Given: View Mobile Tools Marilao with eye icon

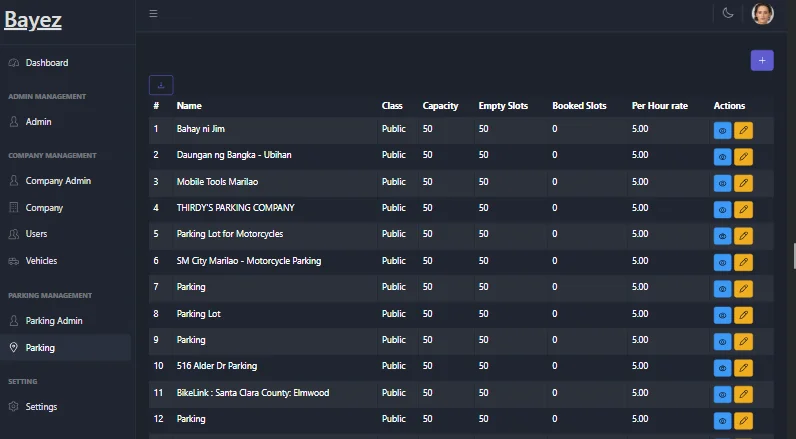Looking at the screenshot, I should (723, 183).
